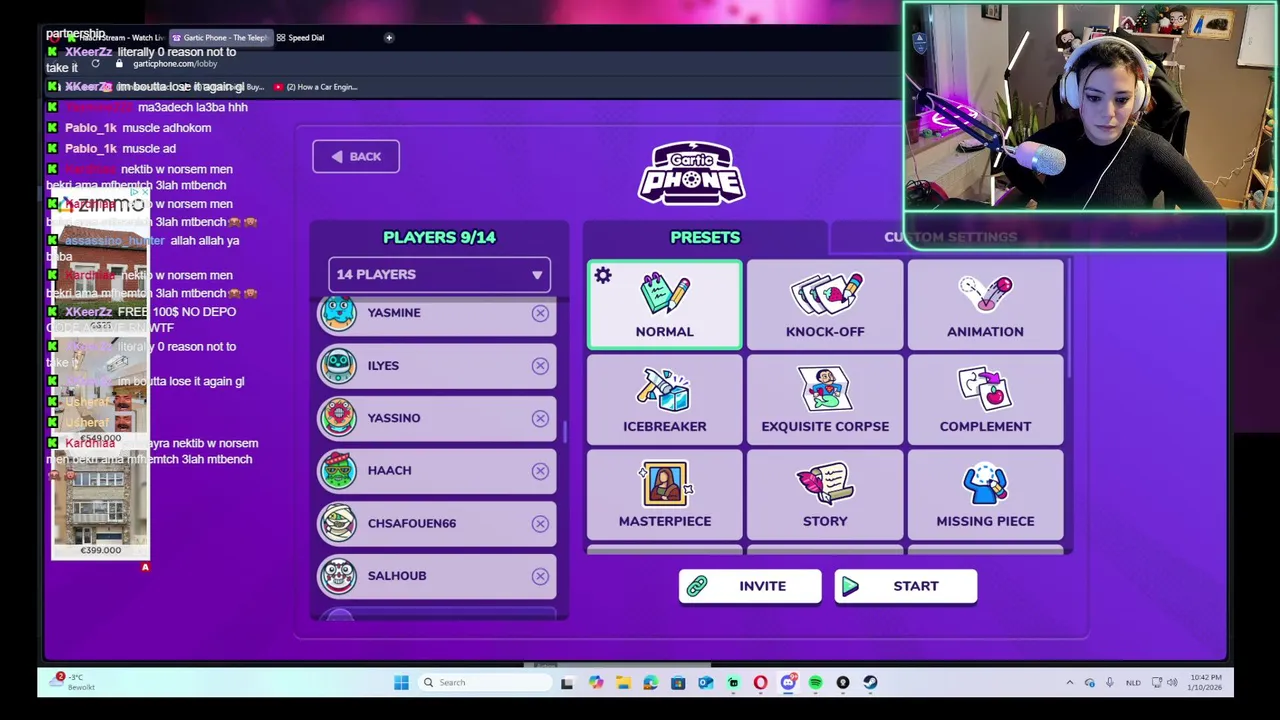Remove player YASSINO from lobby
The width and height of the screenshot is (1280, 720).
540,418
